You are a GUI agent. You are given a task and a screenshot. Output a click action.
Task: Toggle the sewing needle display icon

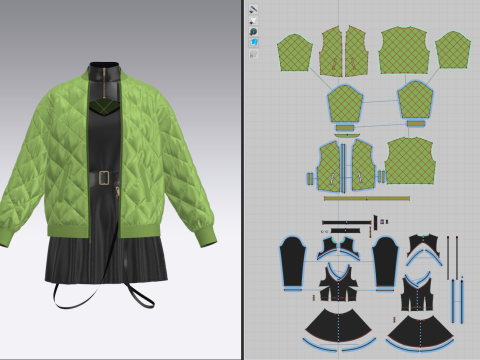[253, 9]
